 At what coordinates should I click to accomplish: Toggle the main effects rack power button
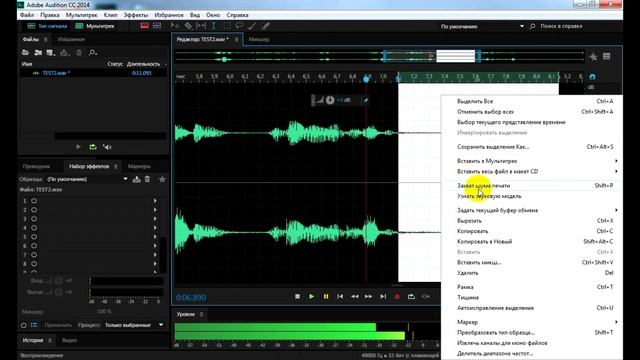[x=24, y=325]
